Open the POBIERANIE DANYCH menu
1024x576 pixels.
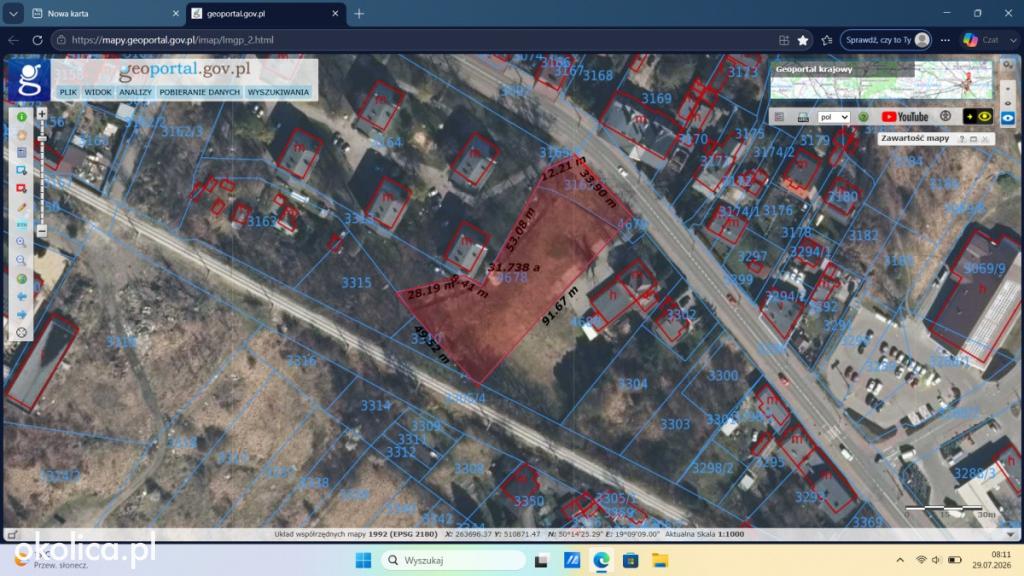coord(200,92)
